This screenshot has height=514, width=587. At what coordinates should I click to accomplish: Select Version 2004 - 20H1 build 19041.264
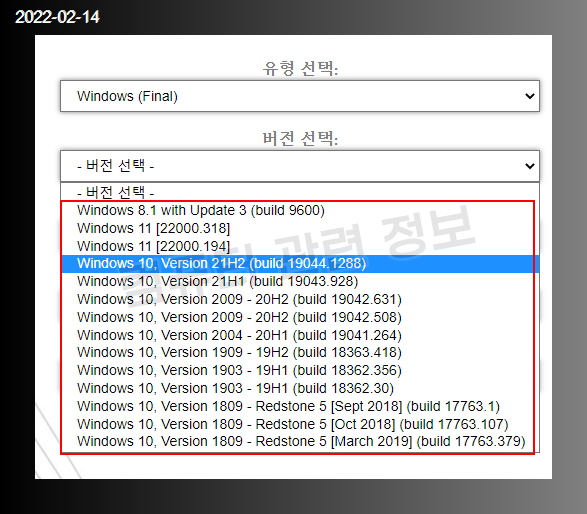coord(299,335)
